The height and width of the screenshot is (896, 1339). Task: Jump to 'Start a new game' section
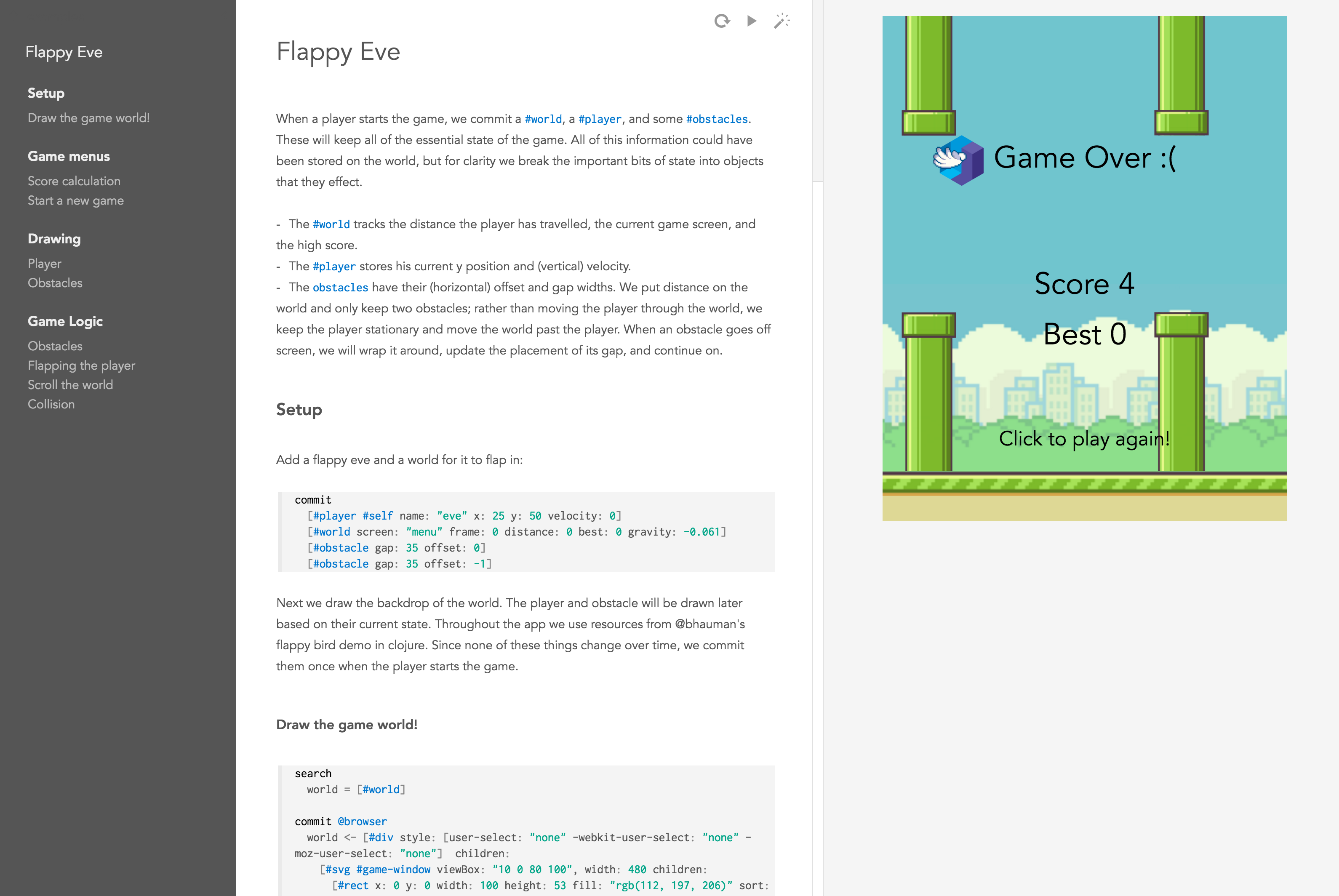[x=75, y=200]
